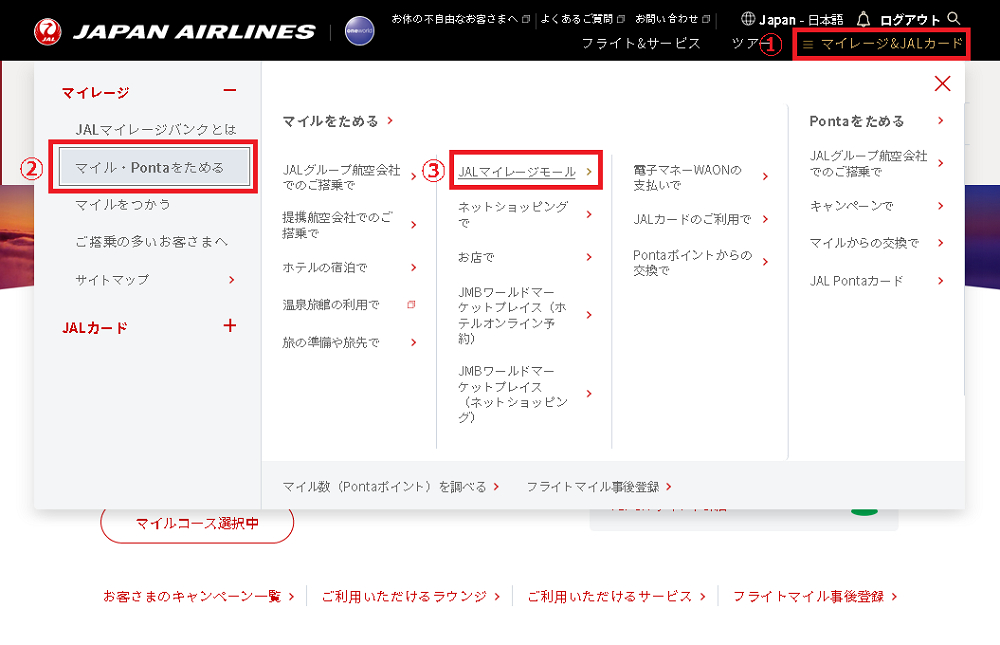Screen dimensions: 1000x645
Task: Open お問い合わせ link
Action: 672,19
